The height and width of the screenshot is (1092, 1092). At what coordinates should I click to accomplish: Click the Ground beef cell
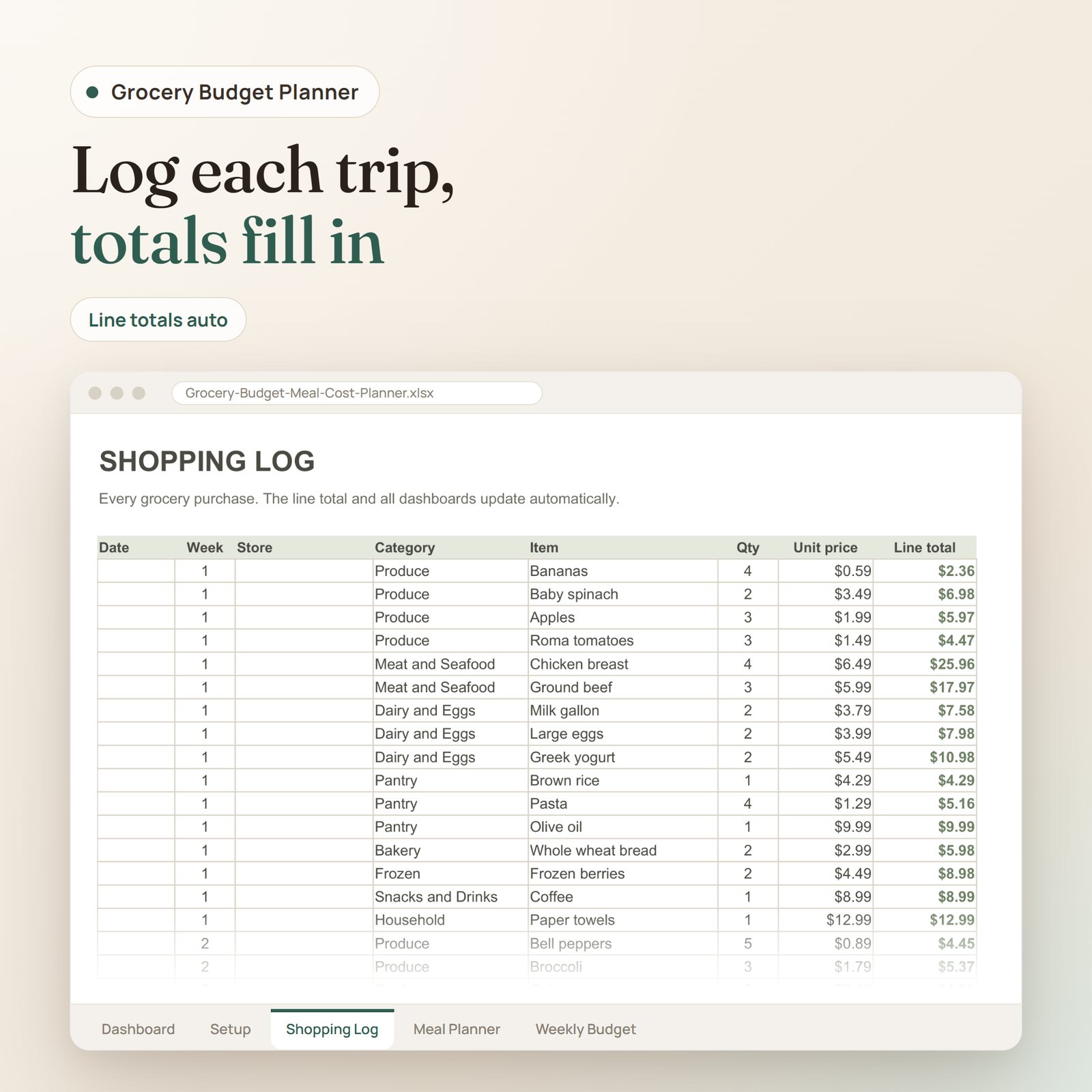[x=622, y=687]
